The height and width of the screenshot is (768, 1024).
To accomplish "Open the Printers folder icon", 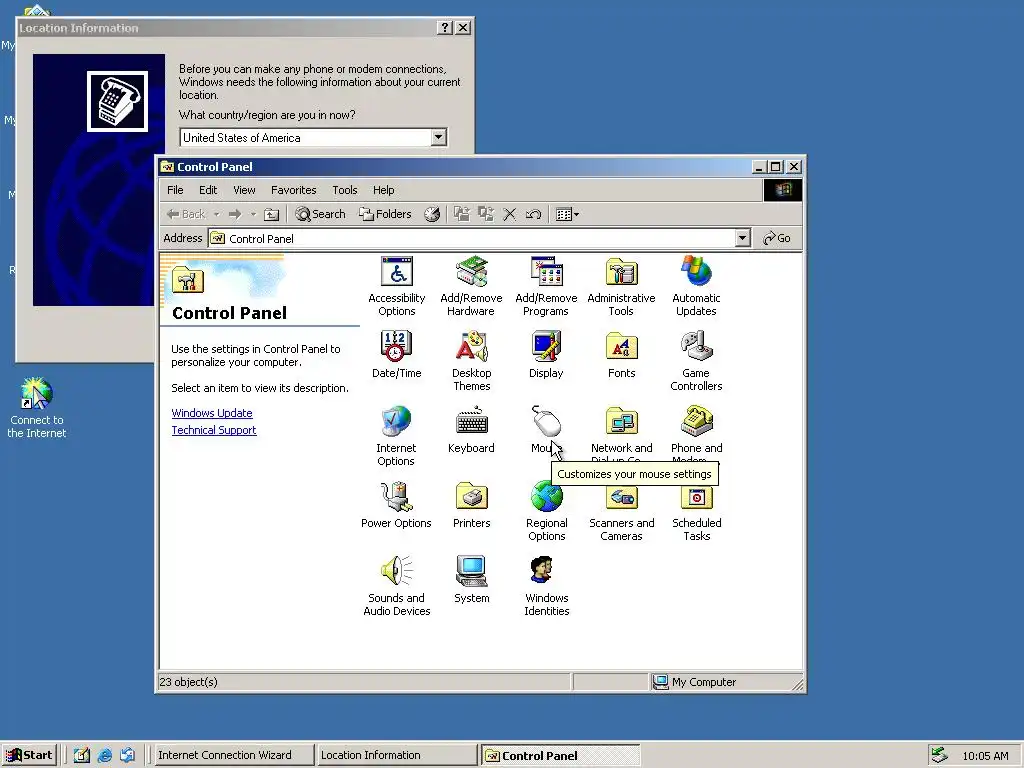I will pyautogui.click(x=471, y=505).
